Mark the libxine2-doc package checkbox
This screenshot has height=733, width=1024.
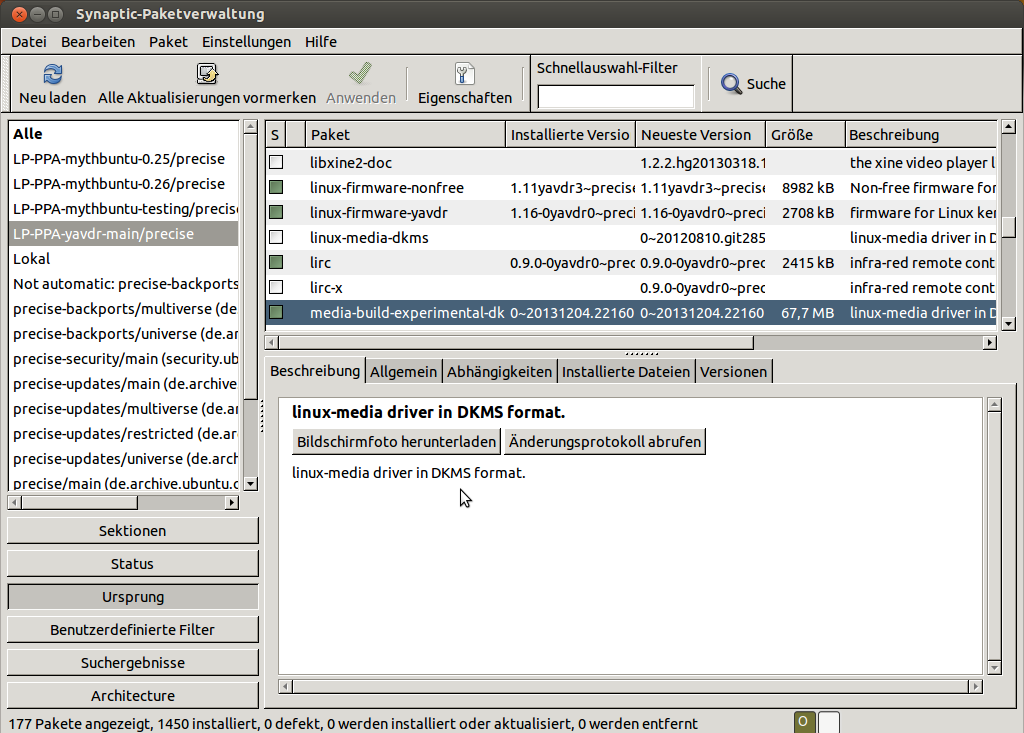point(277,162)
